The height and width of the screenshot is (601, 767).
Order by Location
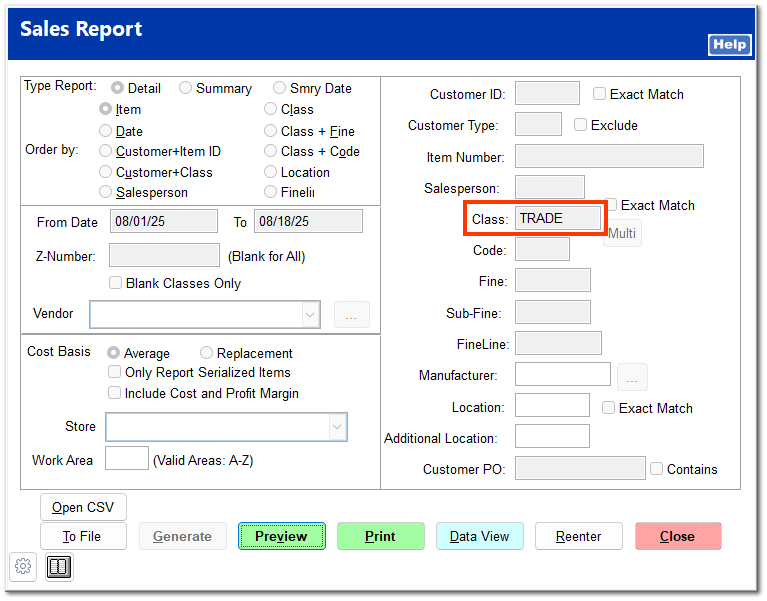270,172
